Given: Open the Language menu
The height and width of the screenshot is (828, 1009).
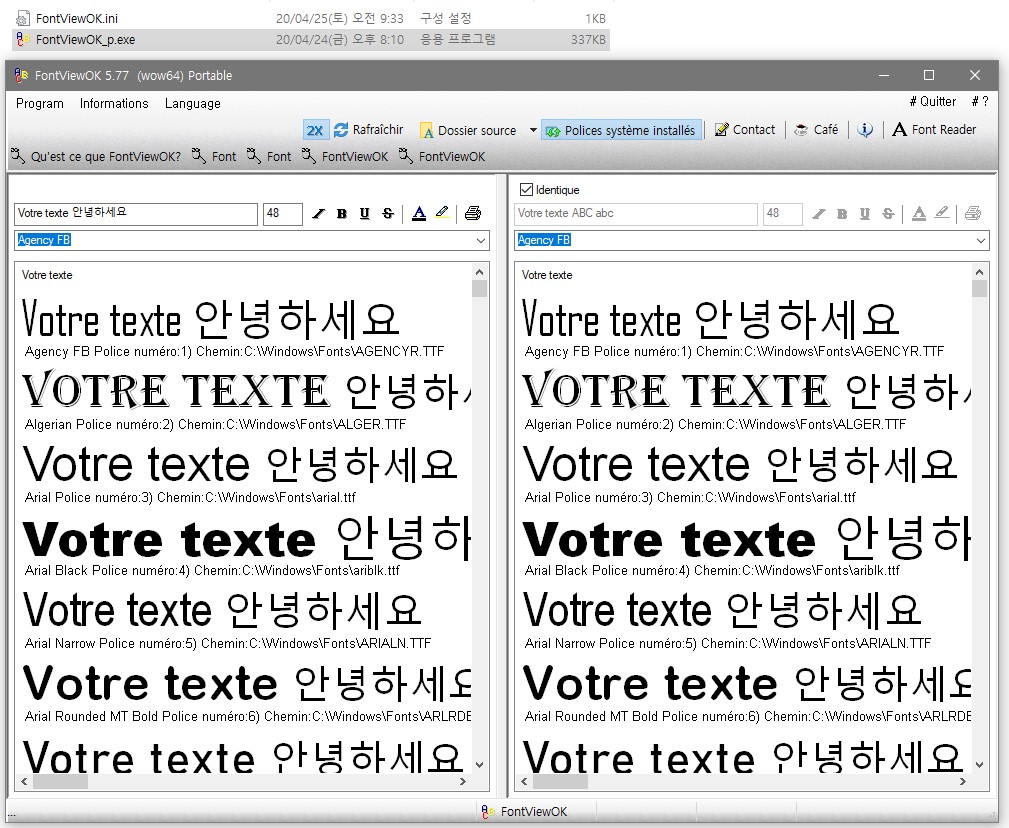Looking at the screenshot, I should pyautogui.click(x=192, y=104).
